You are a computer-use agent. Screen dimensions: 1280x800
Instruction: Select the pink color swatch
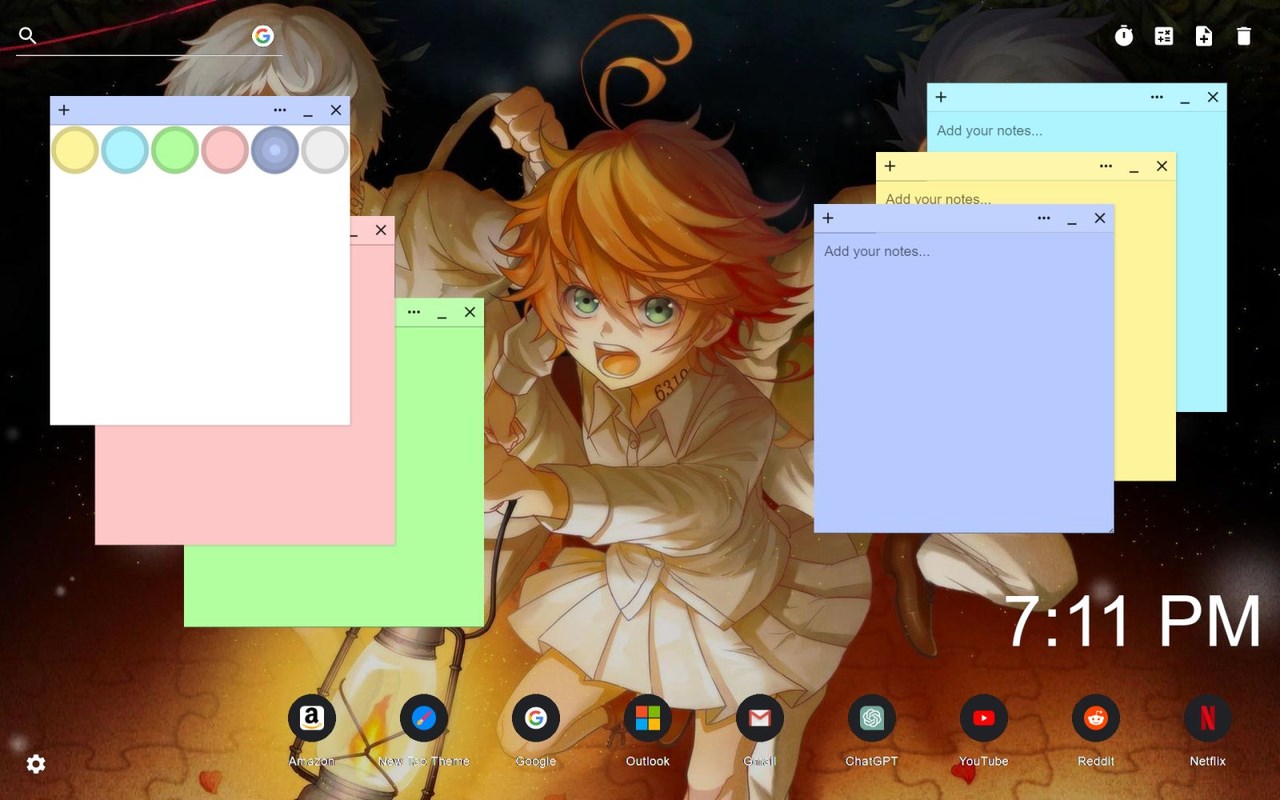225,150
